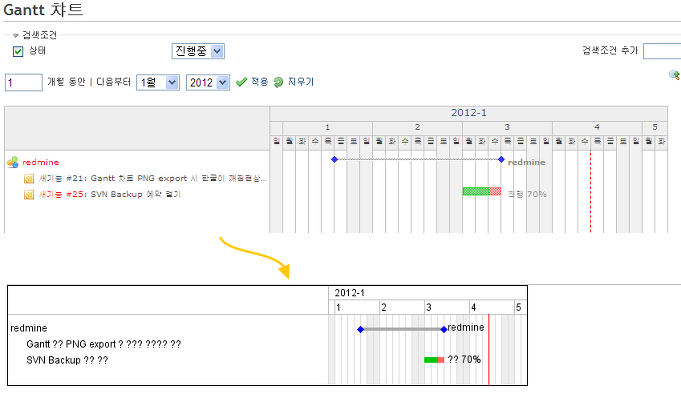Viewport: 681px width, 406px height.
Task: Click the 'Gantt 차트' page heading
Action: 43,10
